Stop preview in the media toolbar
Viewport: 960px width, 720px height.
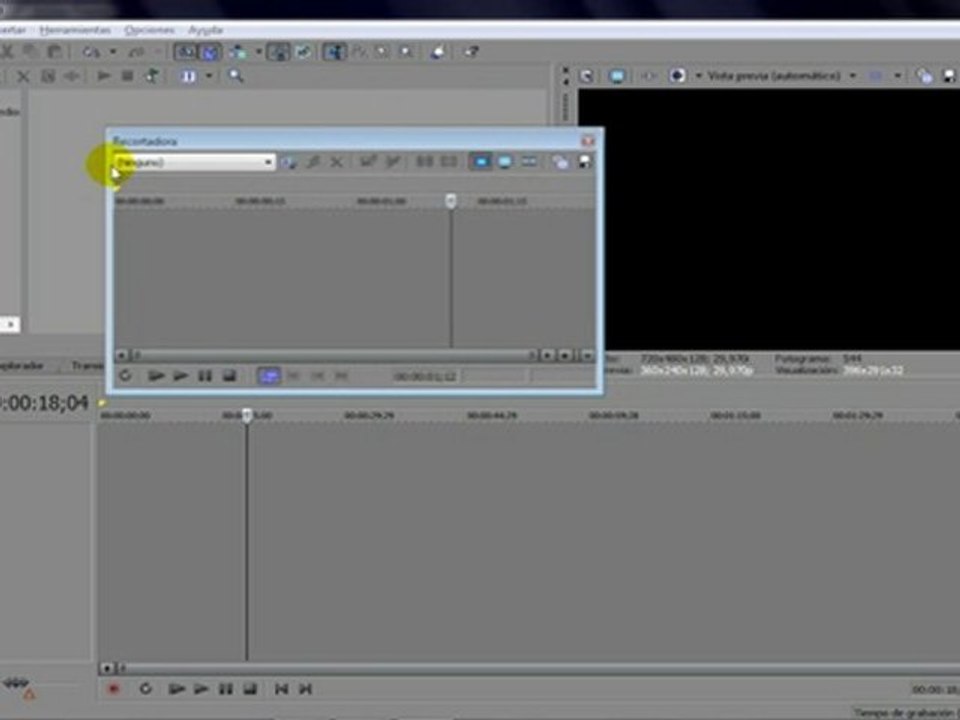pos(127,76)
